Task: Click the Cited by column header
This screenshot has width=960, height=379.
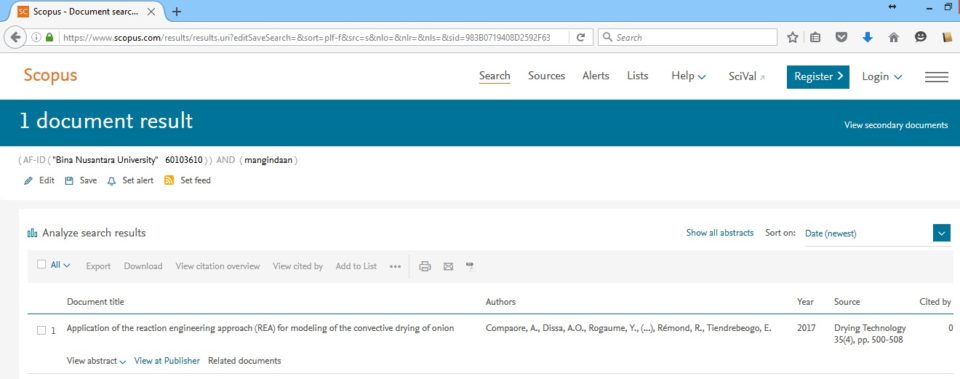Action: 936,302
